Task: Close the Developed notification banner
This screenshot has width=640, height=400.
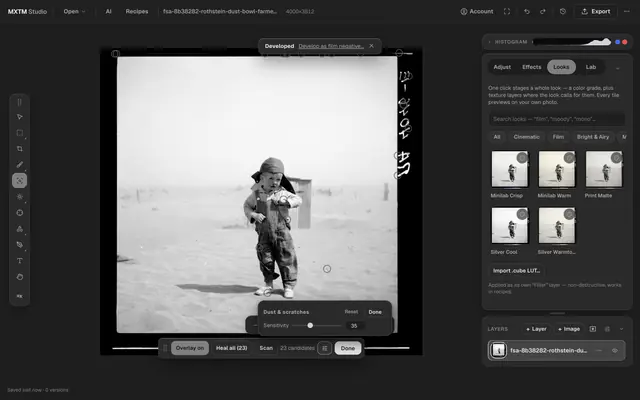Action: pyautogui.click(x=371, y=46)
